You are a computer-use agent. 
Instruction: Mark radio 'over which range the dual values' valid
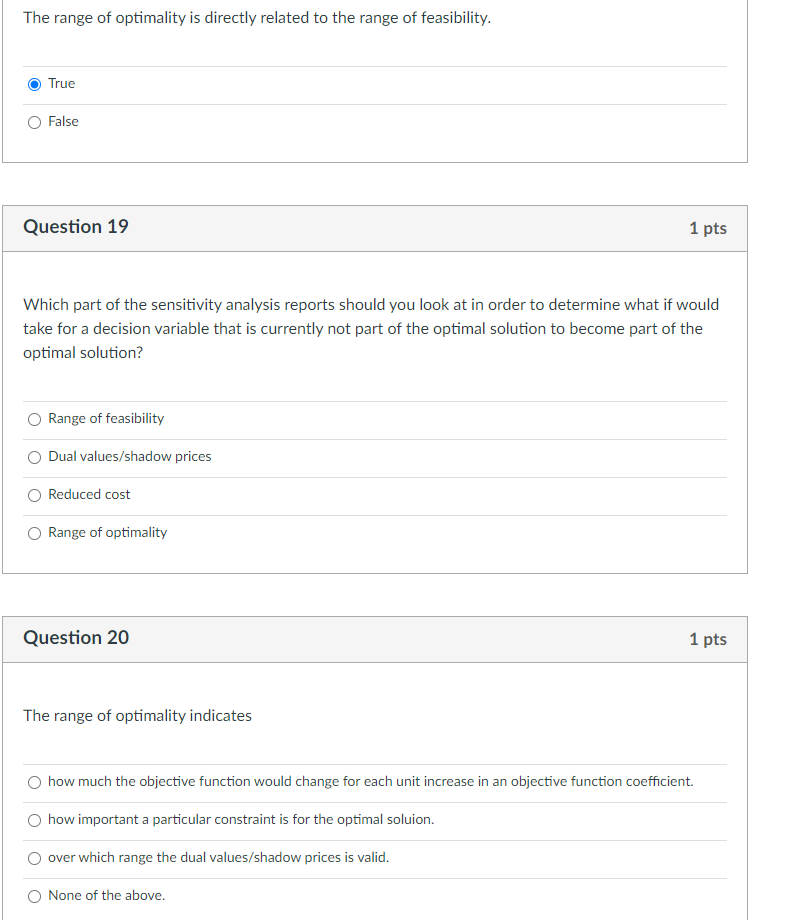(x=35, y=858)
